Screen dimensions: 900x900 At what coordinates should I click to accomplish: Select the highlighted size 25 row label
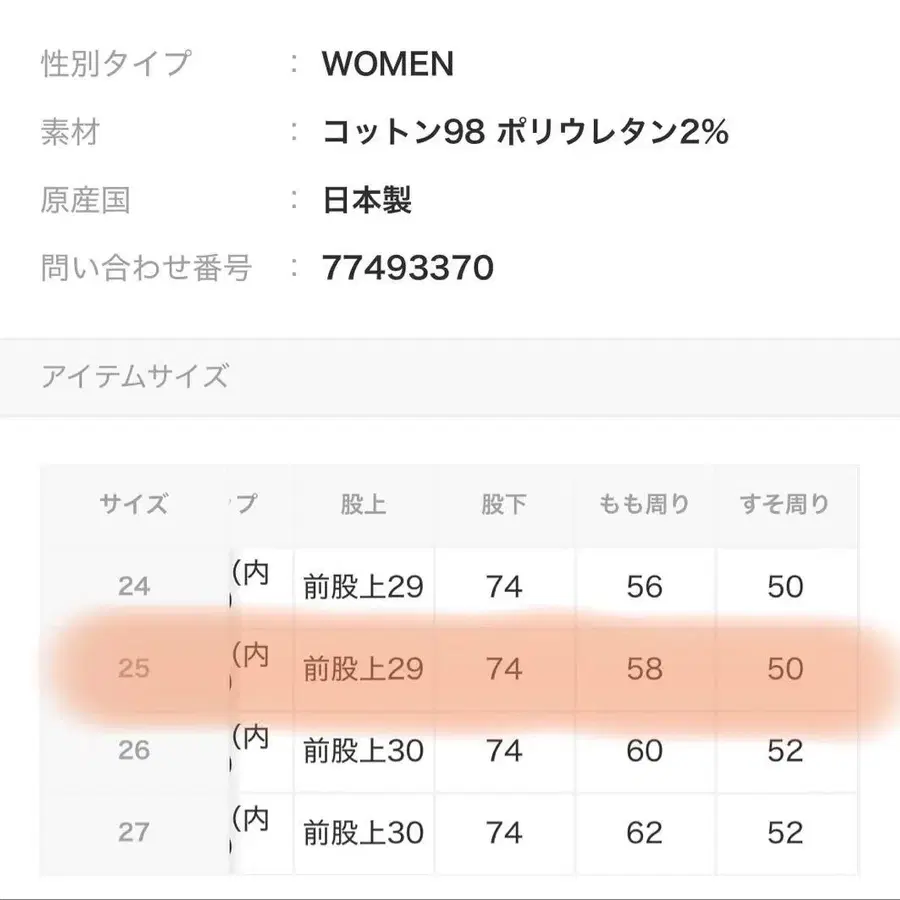(x=134, y=668)
